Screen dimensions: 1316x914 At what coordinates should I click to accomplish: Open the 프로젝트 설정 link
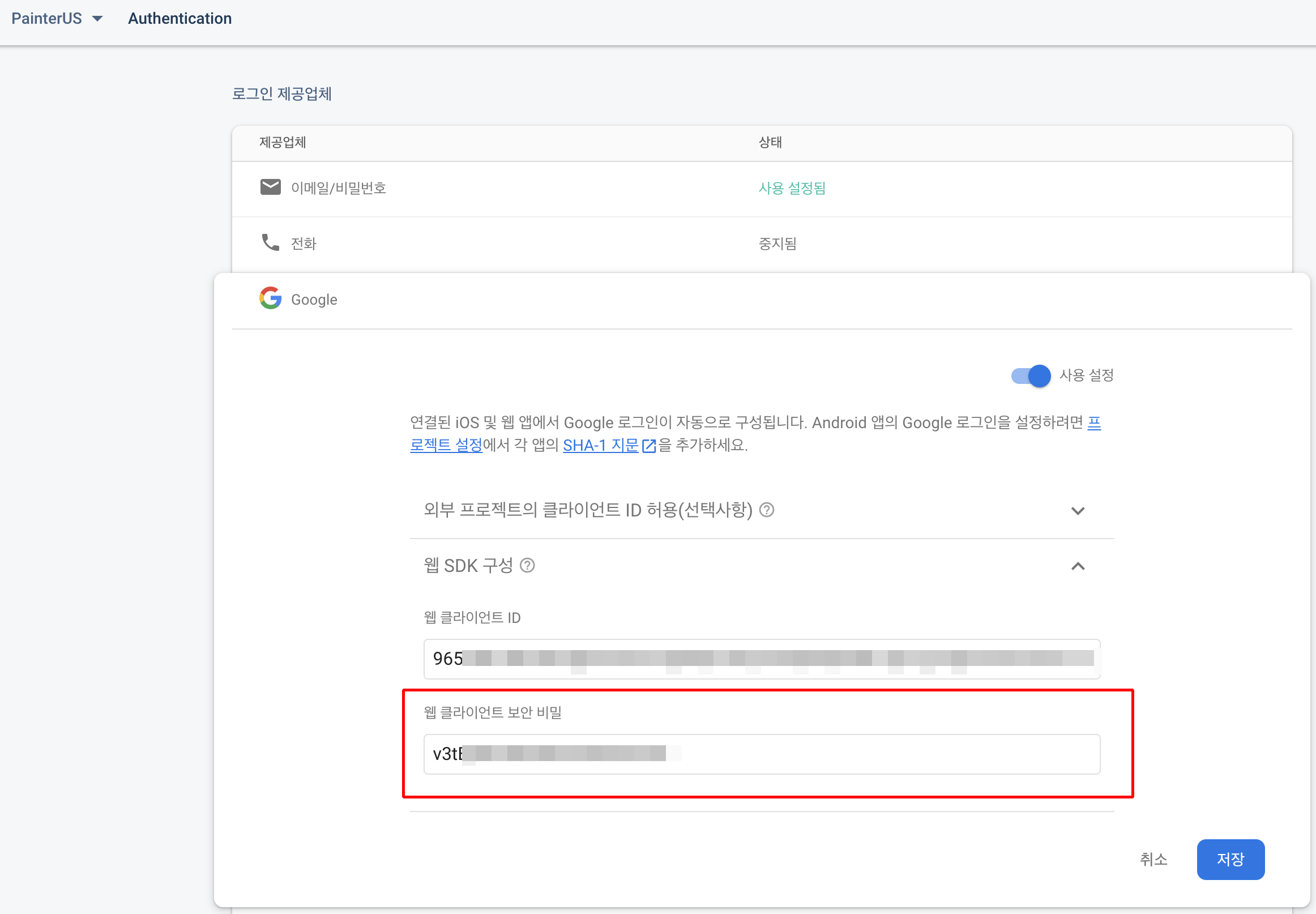[x=446, y=445]
